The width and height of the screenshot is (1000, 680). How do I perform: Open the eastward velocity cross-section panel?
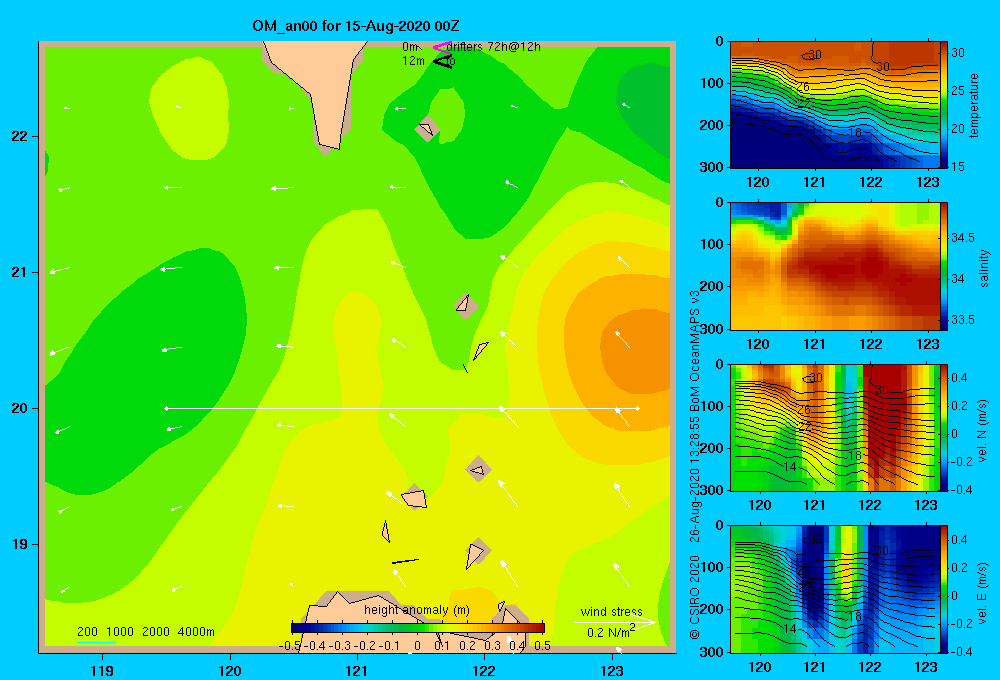(x=834, y=589)
